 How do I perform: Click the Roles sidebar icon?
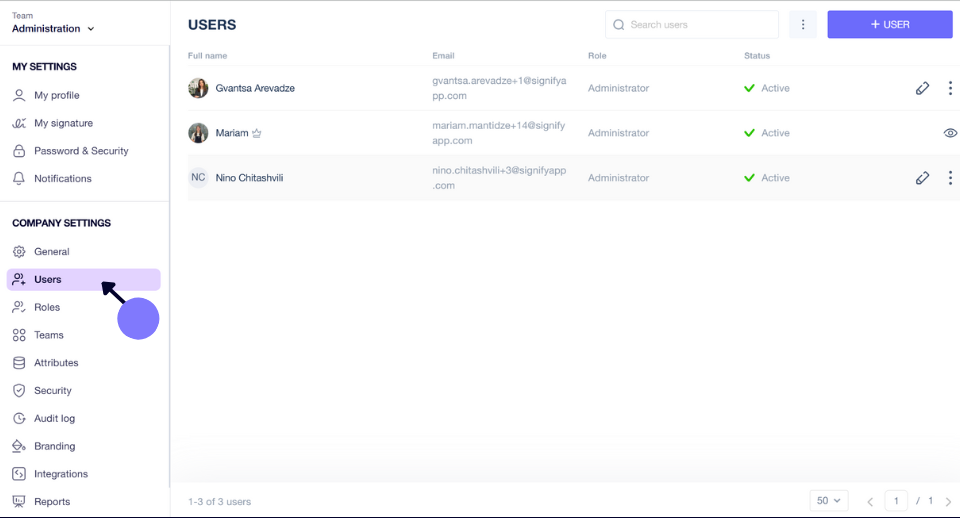coord(19,307)
